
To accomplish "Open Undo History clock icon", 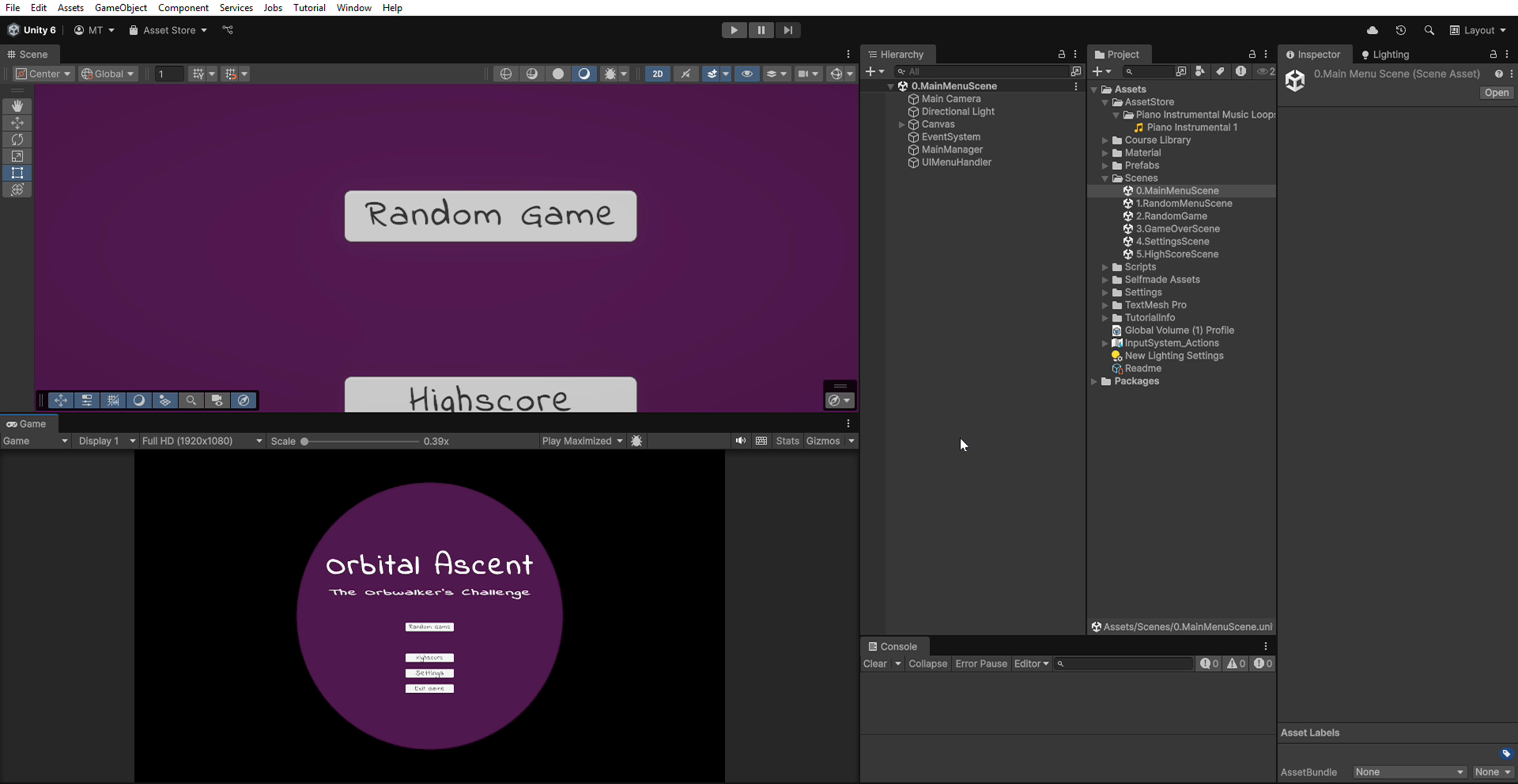I will point(1400,30).
